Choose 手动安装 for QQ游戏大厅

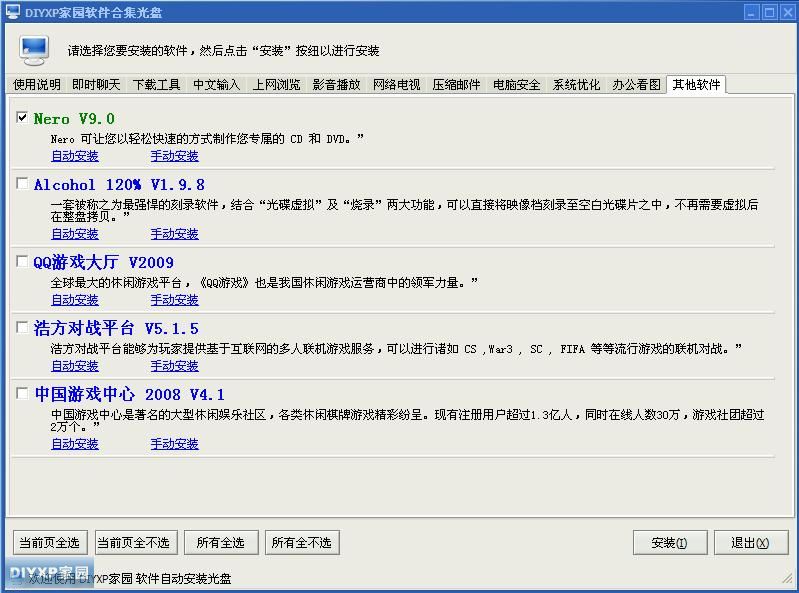[174, 300]
